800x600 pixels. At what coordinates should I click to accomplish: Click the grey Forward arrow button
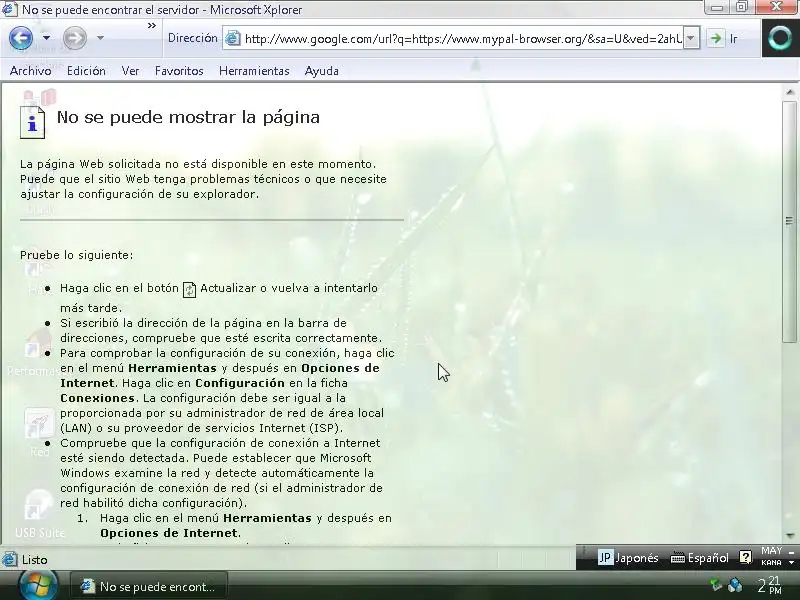click(x=74, y=38)
